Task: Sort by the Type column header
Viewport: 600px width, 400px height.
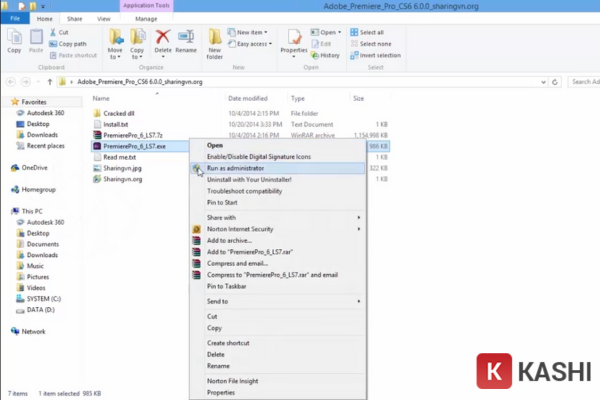Action: pyautogui.click(x=298, y=98)
